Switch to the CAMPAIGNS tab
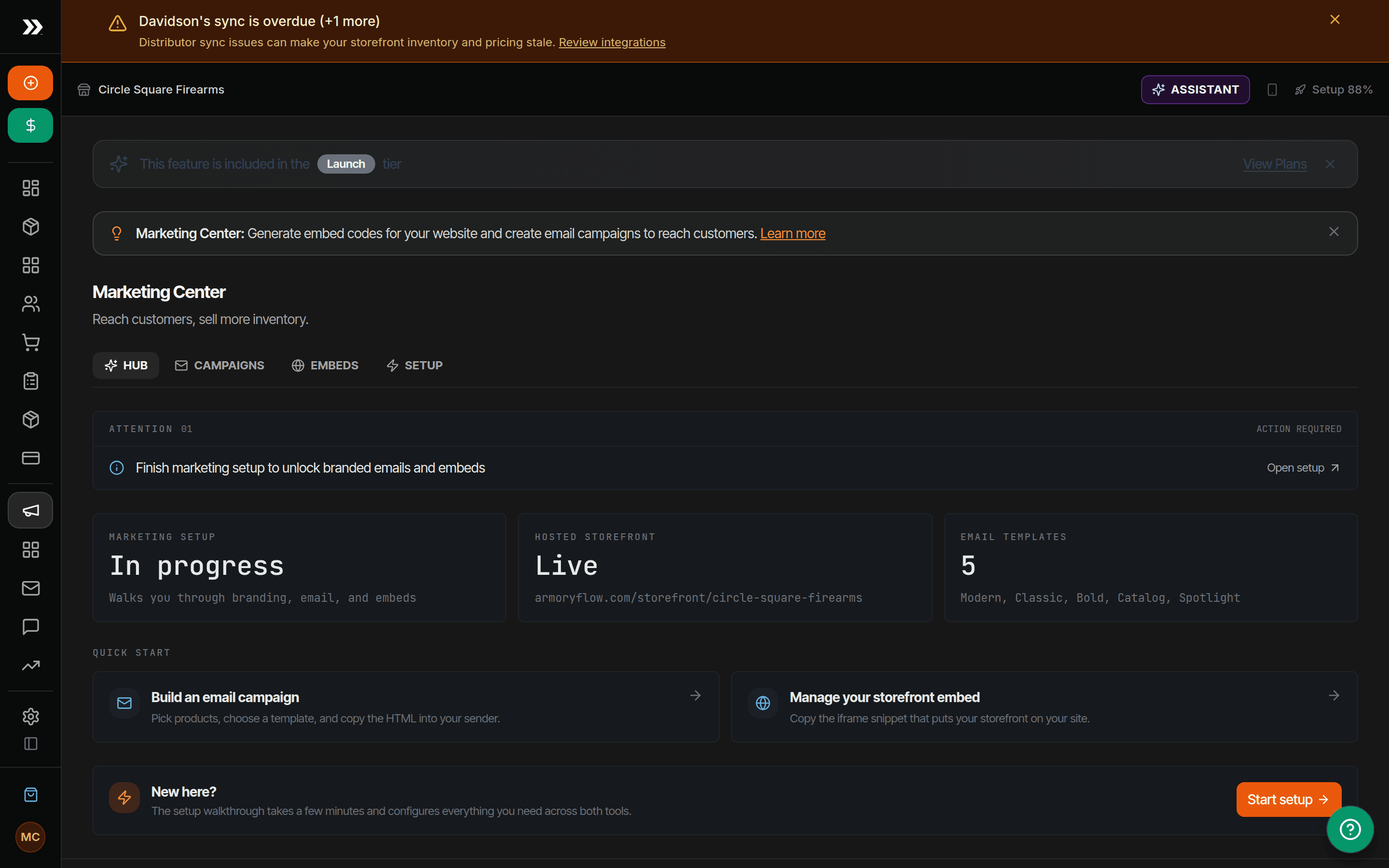 click(219, 366)
